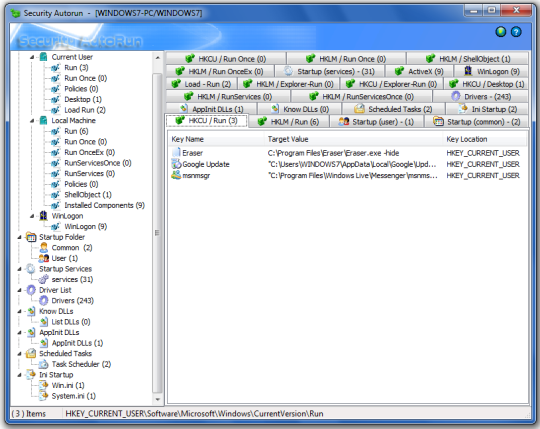Open the WinLogon (9) tab
Image resolution: width=540 pixels, height=429 pixels.
pos(491,71)
